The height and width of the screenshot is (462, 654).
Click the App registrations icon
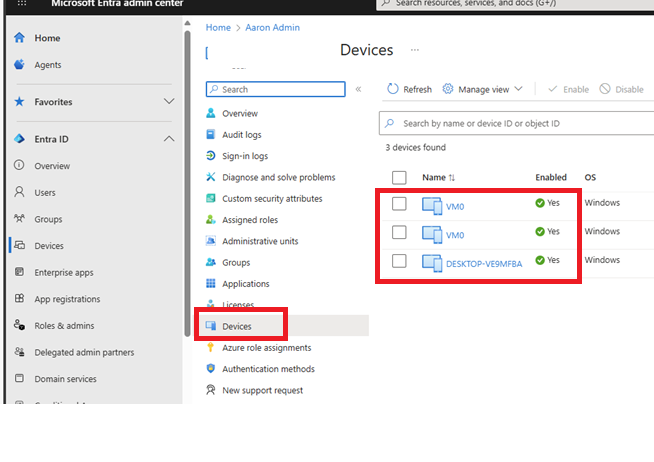coord(19,299)
